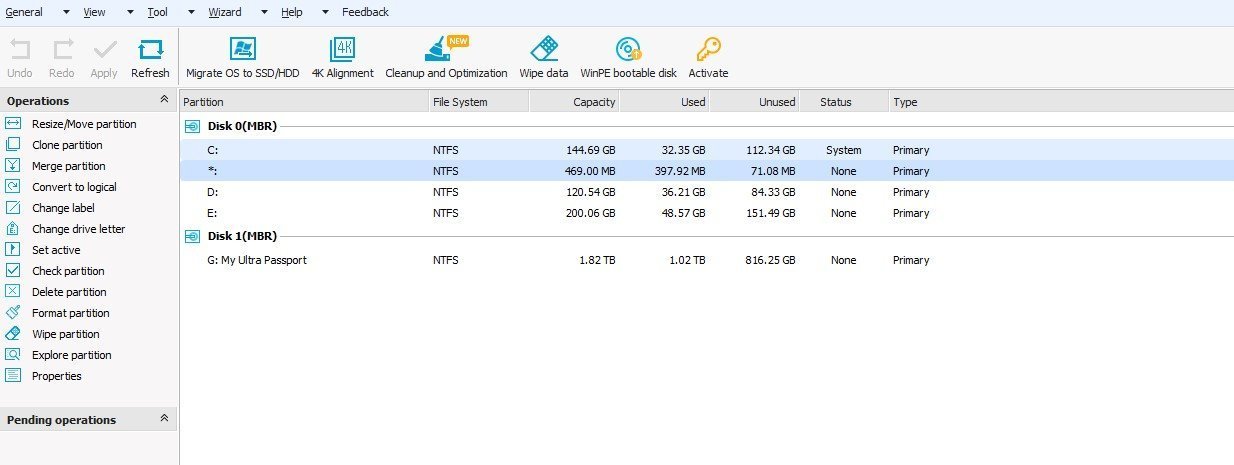Choose Wipe partition operation
The width and height of the screenshot is (1234, 465).
coord(65,334)
